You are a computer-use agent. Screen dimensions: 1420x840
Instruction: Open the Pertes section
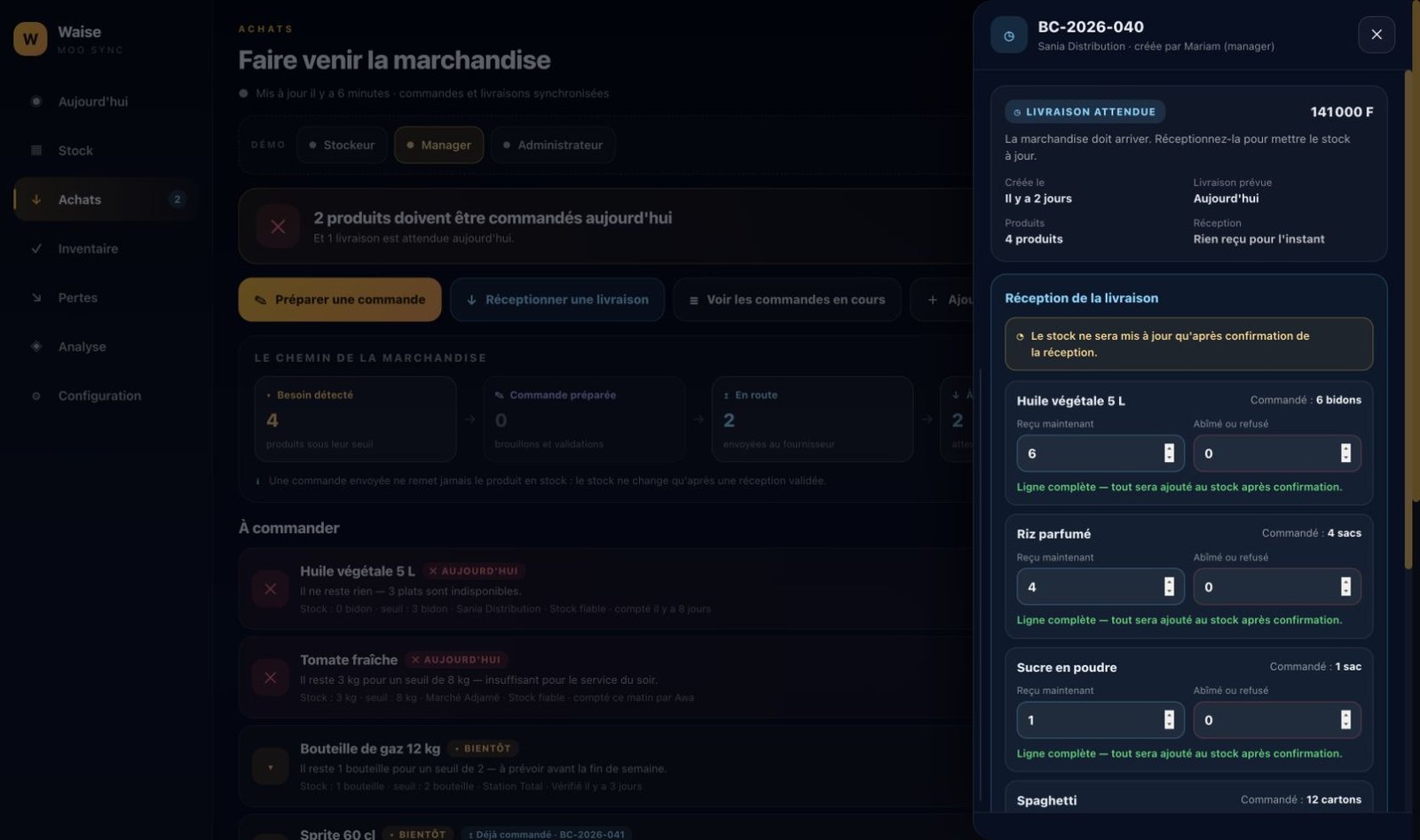[105, 297]
